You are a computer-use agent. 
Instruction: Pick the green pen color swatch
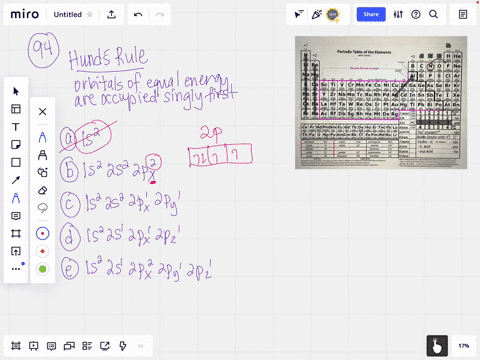coord(42,269)
